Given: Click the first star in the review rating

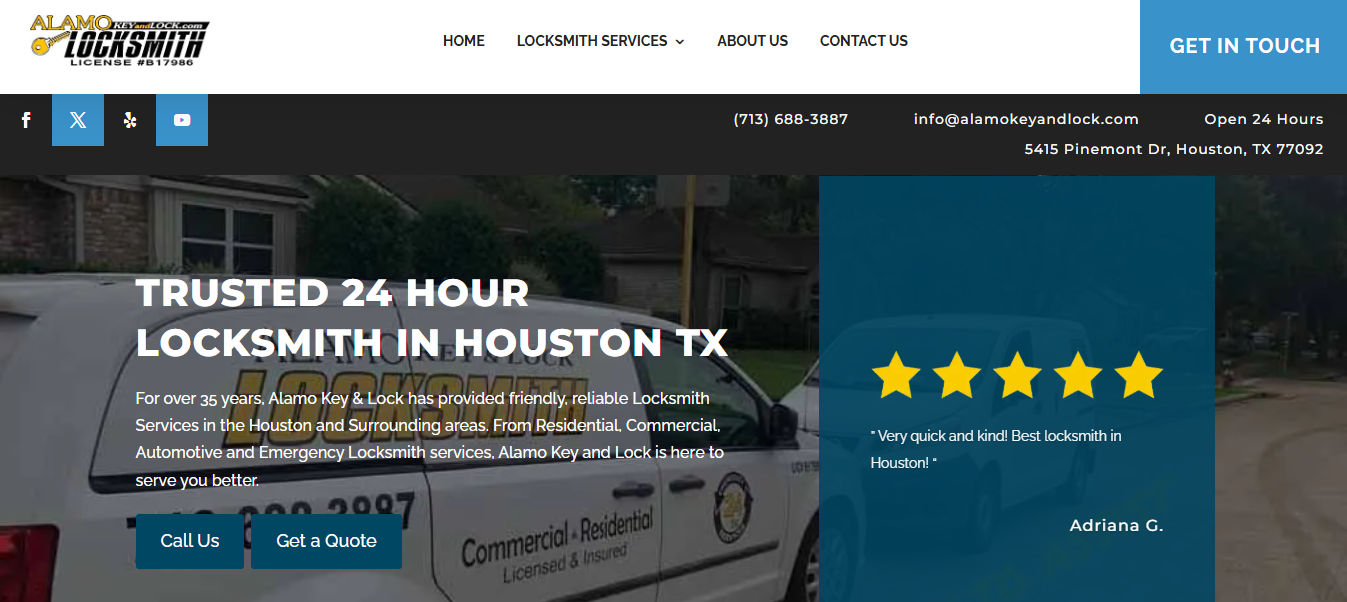Looking at the screenshot, I should [x=896, y=375].
